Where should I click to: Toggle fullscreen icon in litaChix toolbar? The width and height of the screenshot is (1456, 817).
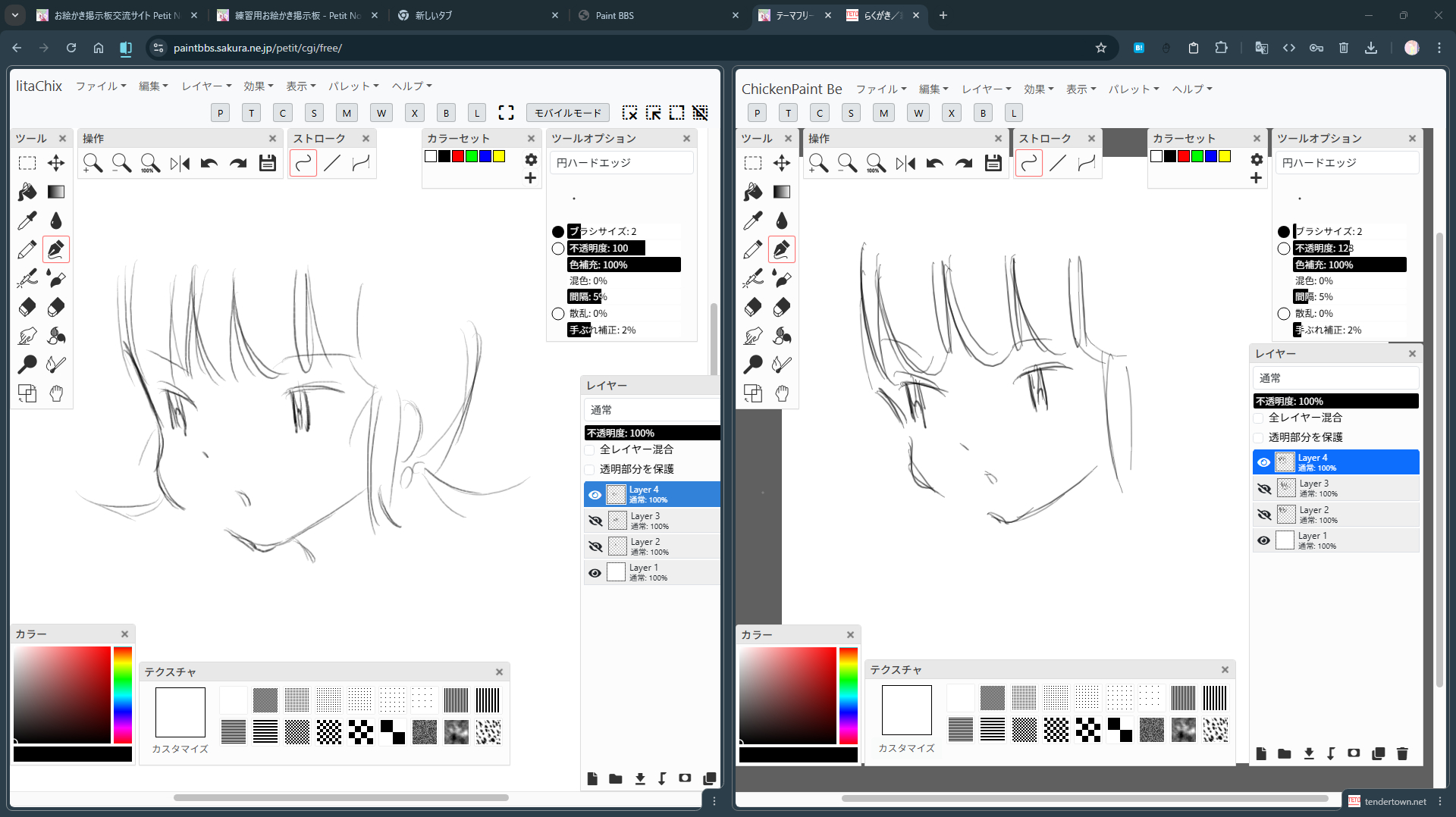pos(506,113)
